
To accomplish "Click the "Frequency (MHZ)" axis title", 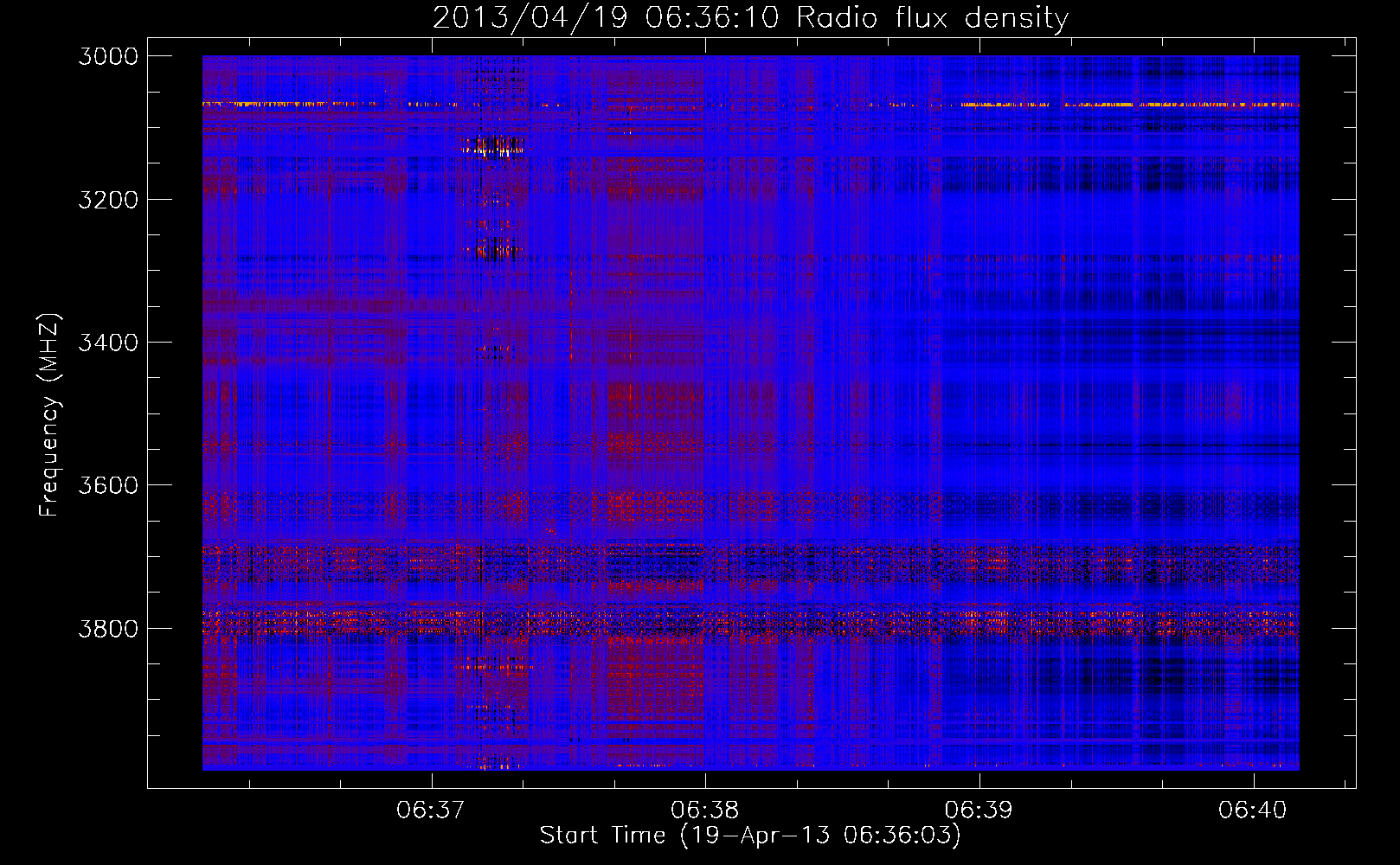I will coord(50,415).
